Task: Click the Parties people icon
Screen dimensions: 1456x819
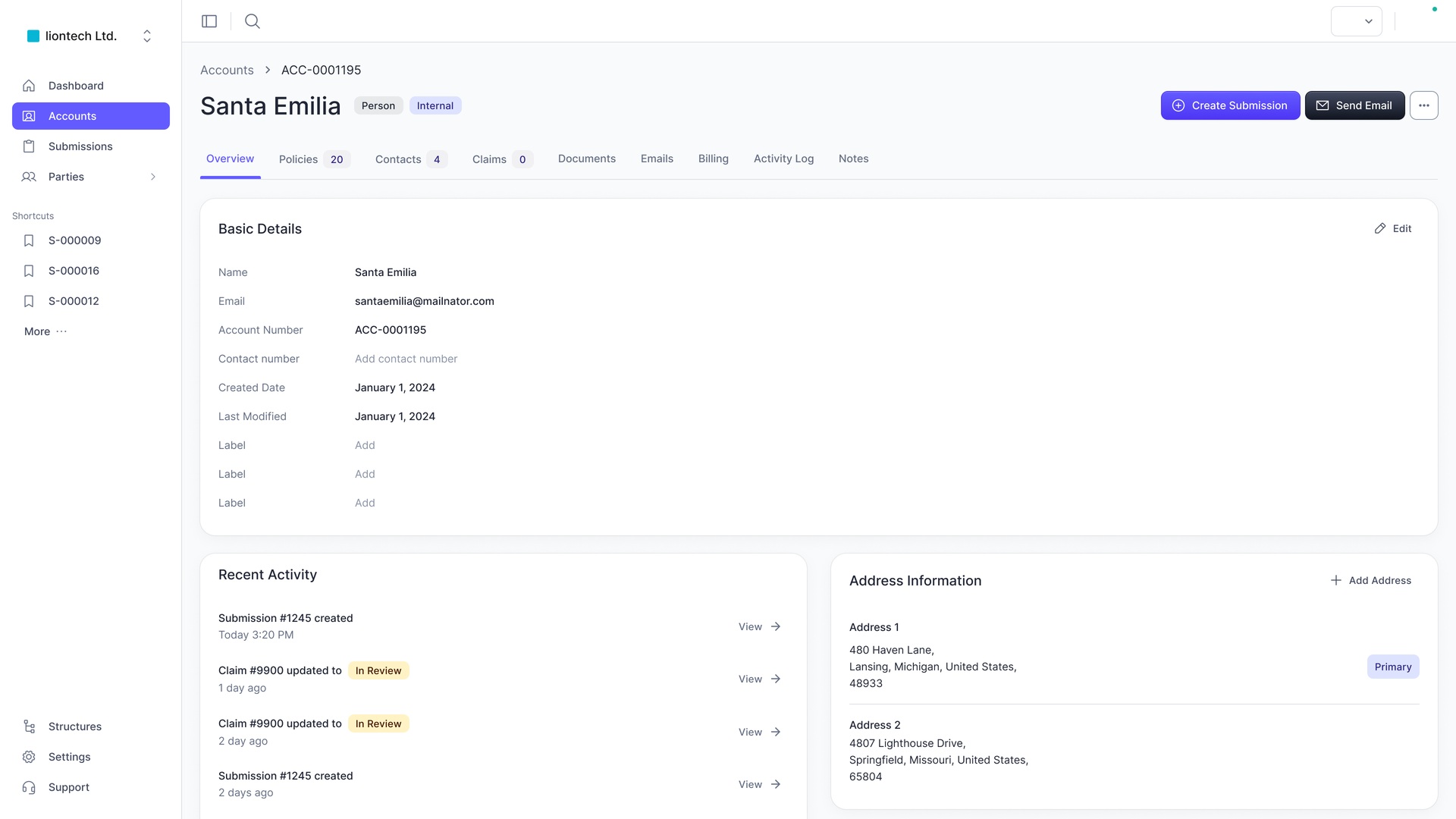Action: click(29, 177)
